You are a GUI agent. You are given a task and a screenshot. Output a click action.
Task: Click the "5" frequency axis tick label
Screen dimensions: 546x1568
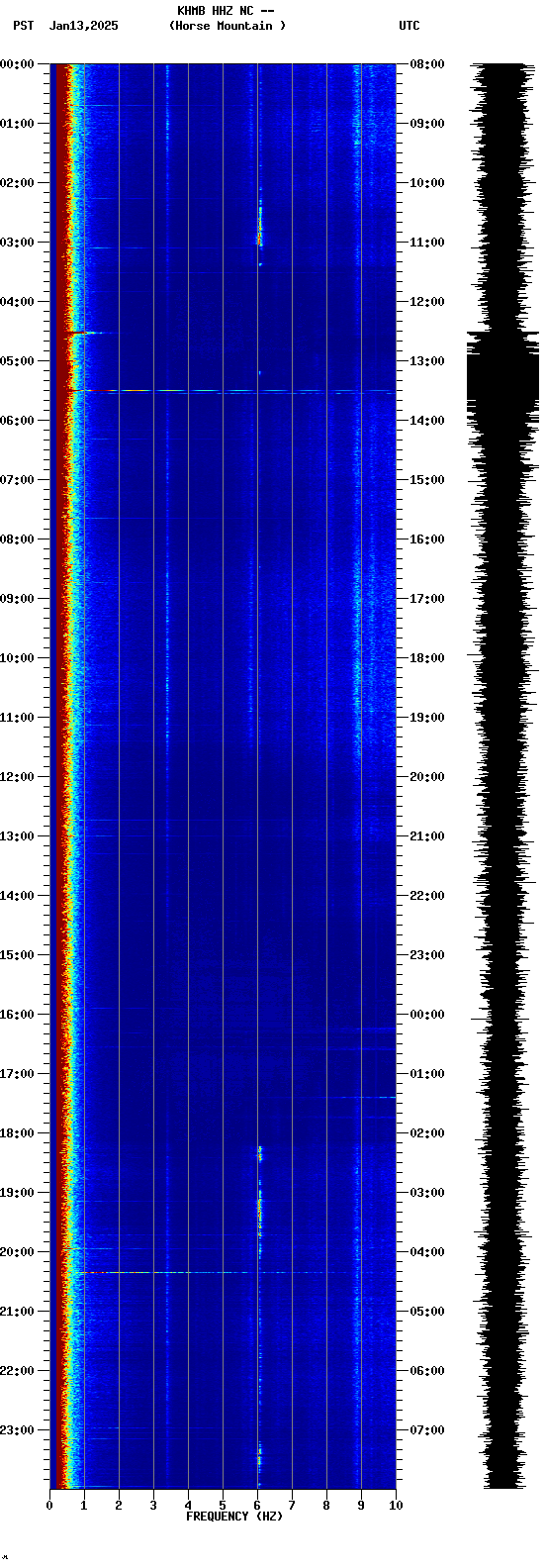[x=223, y=1506]
